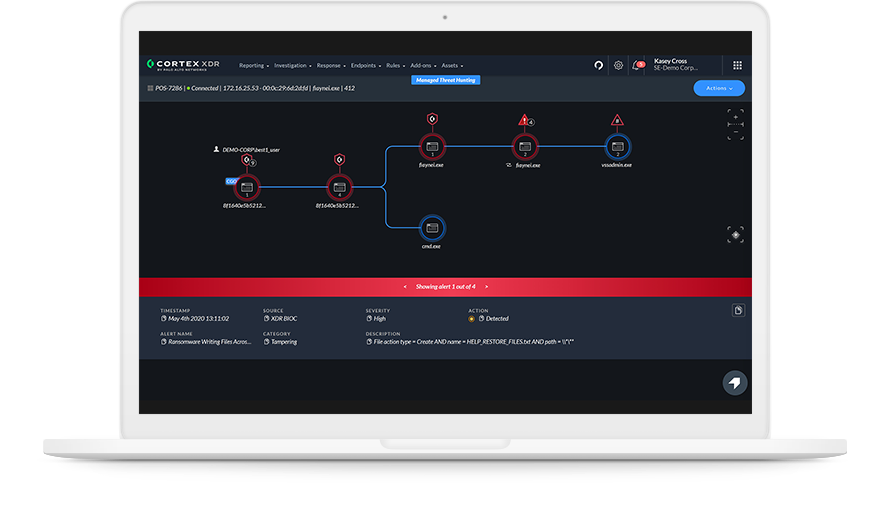Click the center graph target icon
Viewport: 886px width, 512px height.
pyautogui.click(x=735, y=235)
